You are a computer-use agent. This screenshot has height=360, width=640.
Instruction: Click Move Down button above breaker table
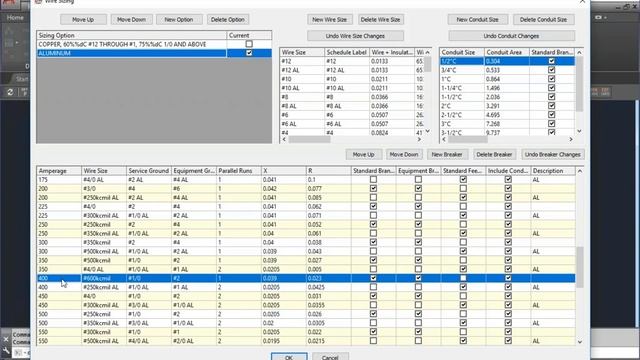[404, 155]
